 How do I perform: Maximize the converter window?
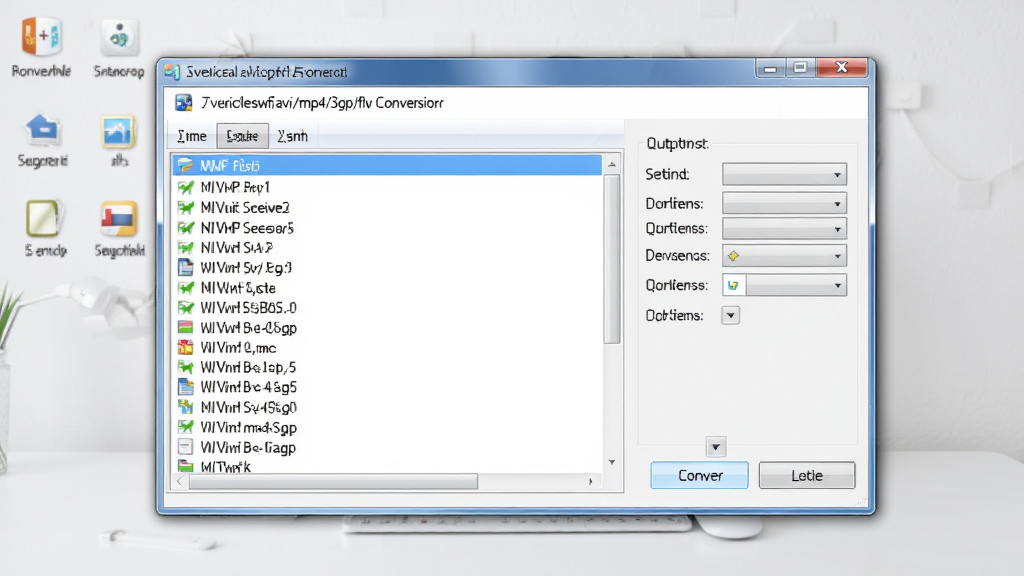800,68
